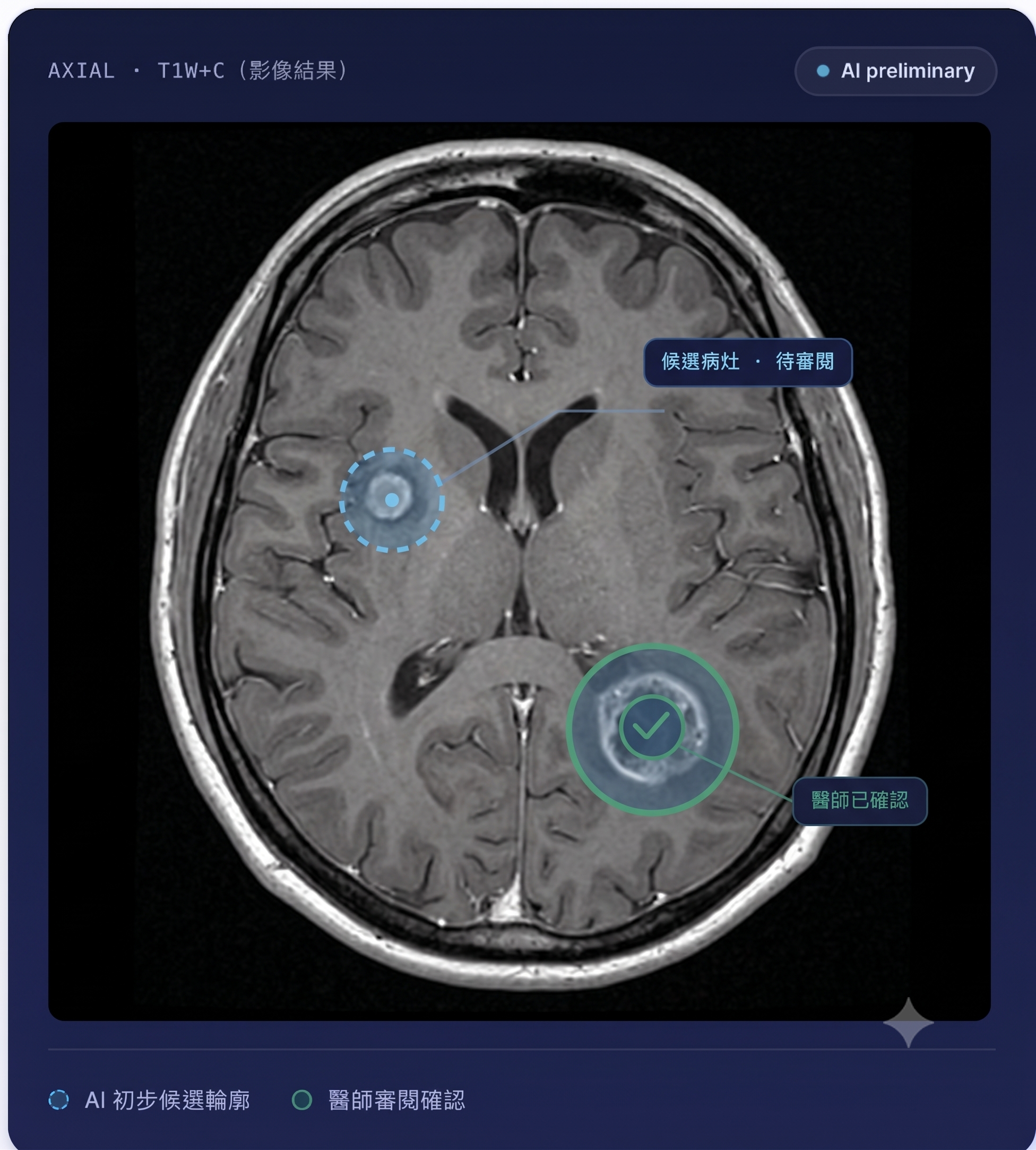Click the AXIAL · T1W+C (影像結果) header text
Screen dimensions: 1036x1150
tap(197, 71)
